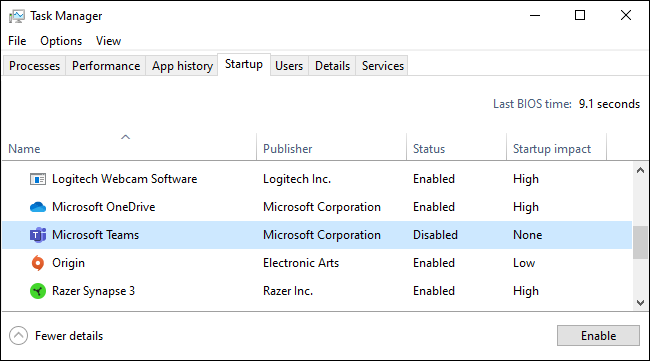The width and height of the screenshot is (650, 361).
Task: Click the Microsoft OneDrive cloud icon
Action: click(38, 207)
